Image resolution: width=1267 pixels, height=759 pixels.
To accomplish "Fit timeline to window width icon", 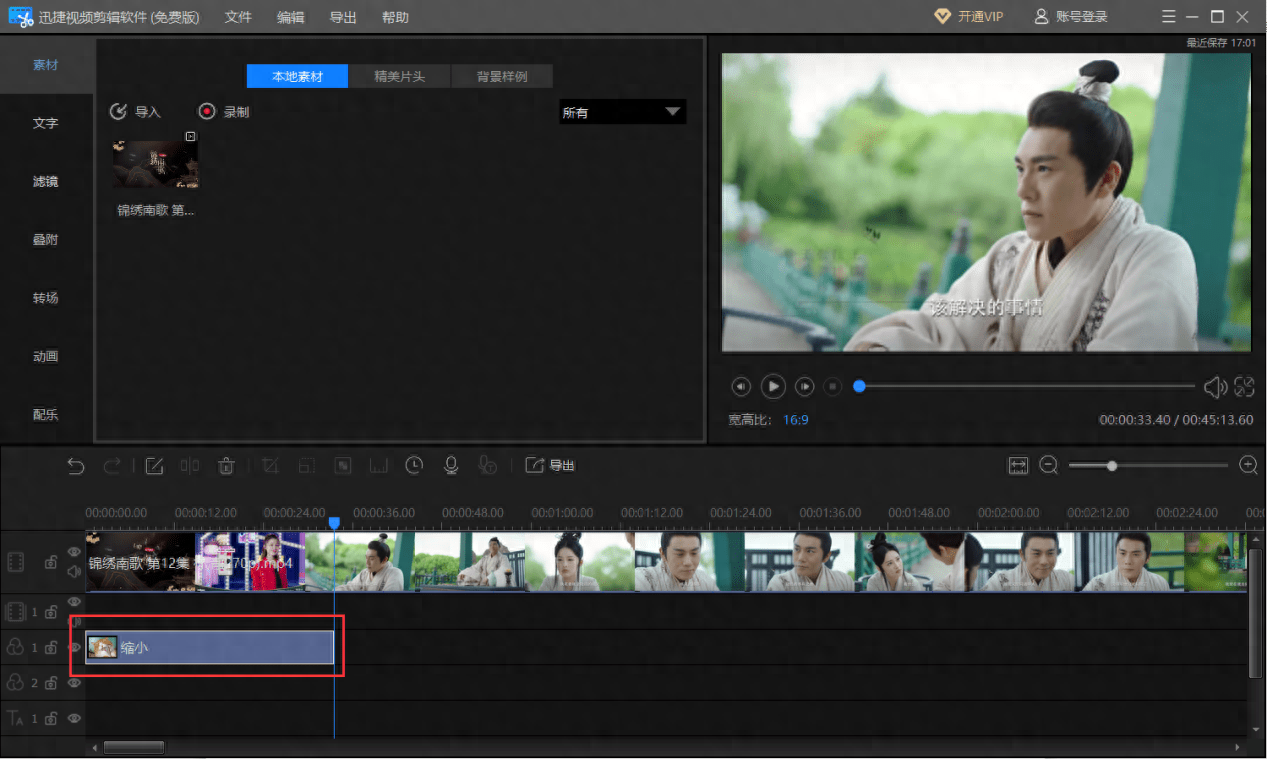I will [x=1018, y=465].
